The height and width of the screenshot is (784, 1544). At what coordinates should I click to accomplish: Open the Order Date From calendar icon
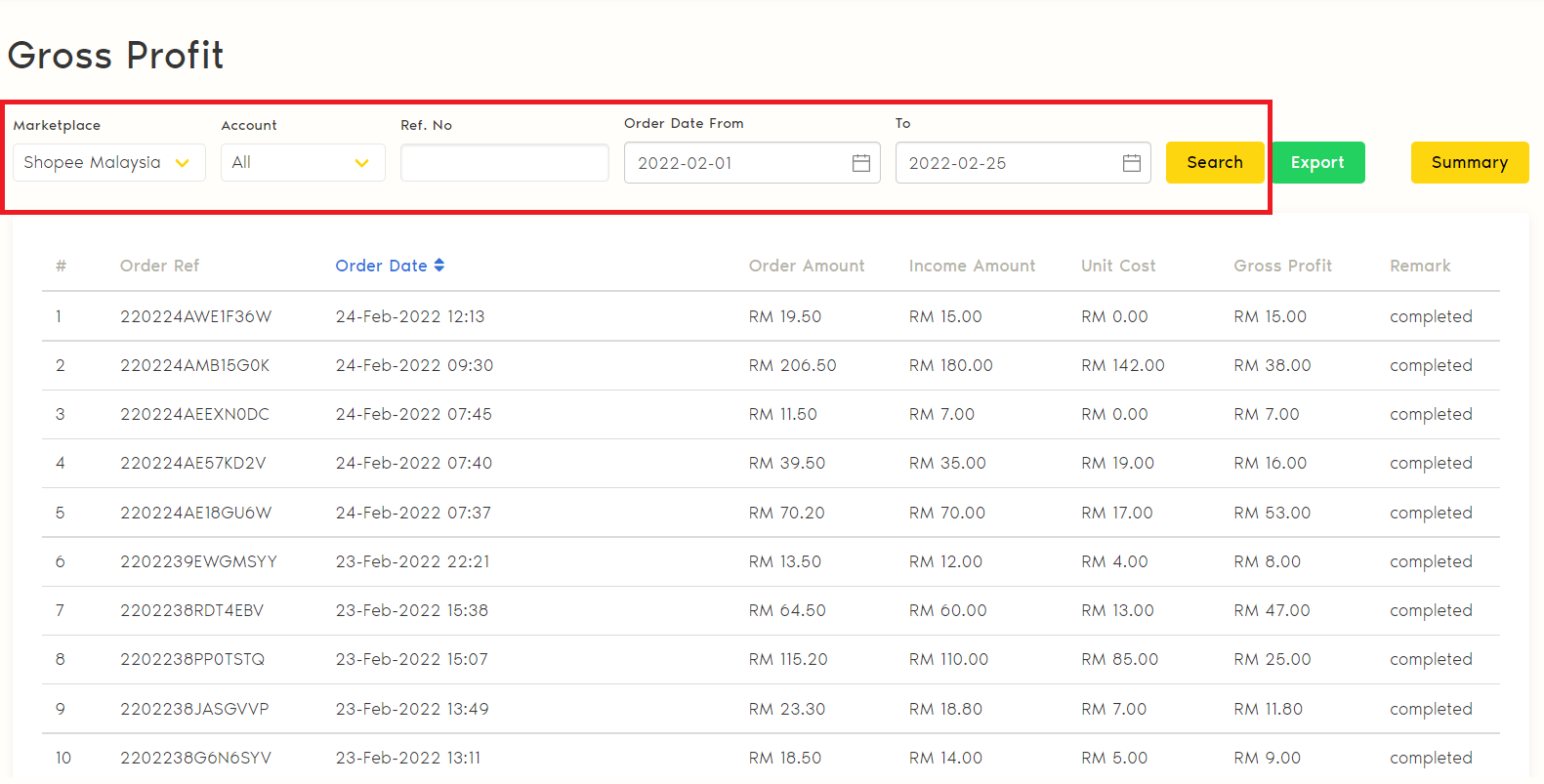tap(860, 163)
